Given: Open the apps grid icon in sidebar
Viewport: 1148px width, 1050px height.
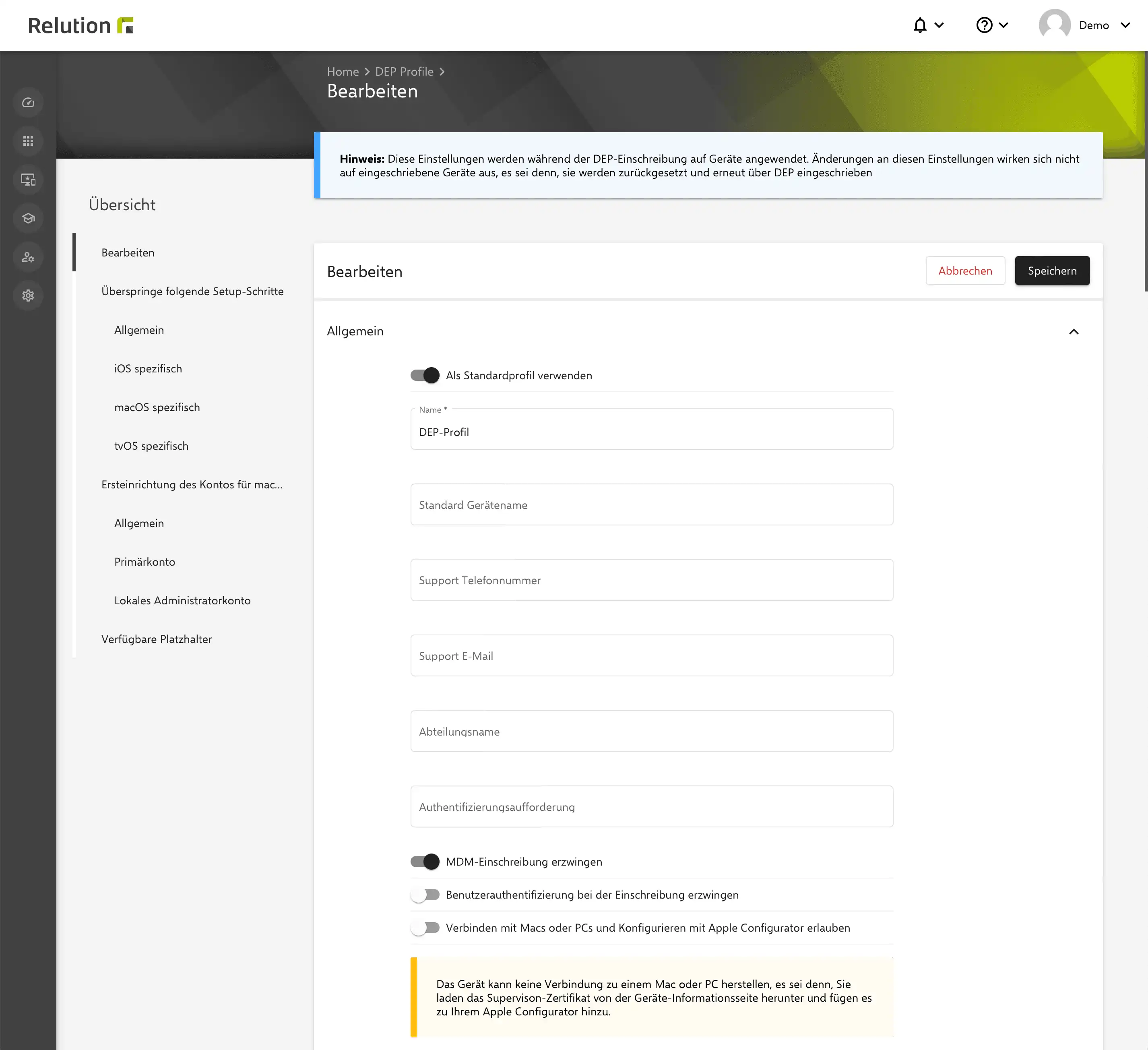Looking at the screenshot, I should pyautogui.click(x=28, y=141).
